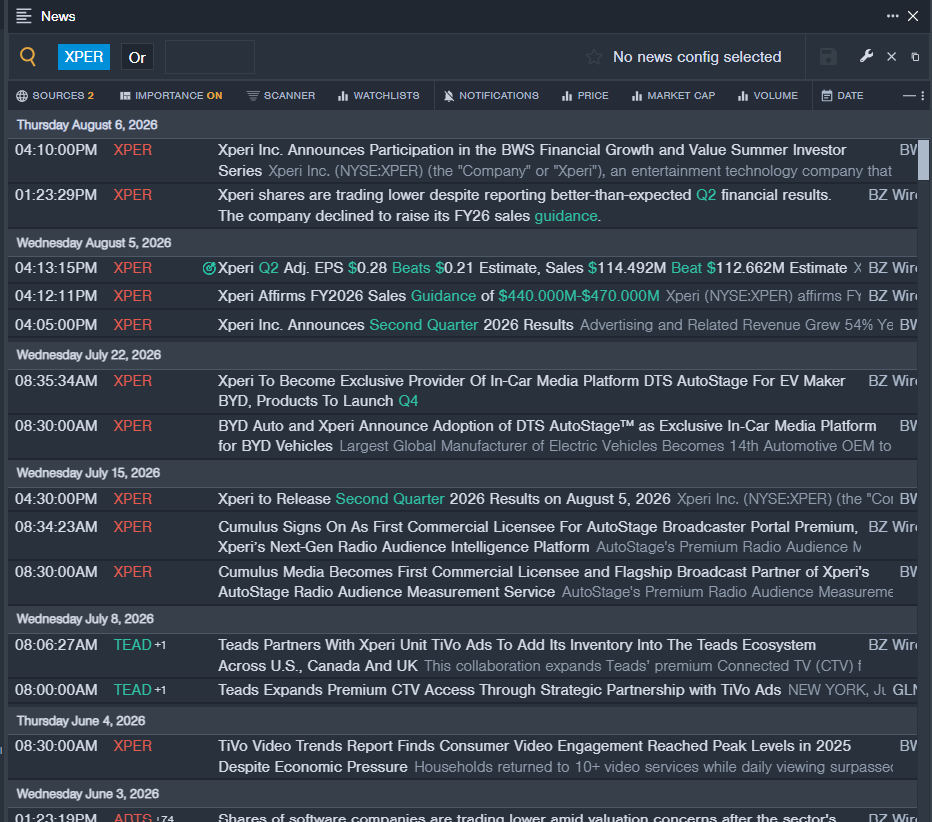Click XPER ticker in the 04:30:00PM row
Image resolution: width=932 pixels, height=822 pixels.
click(133, 499)
